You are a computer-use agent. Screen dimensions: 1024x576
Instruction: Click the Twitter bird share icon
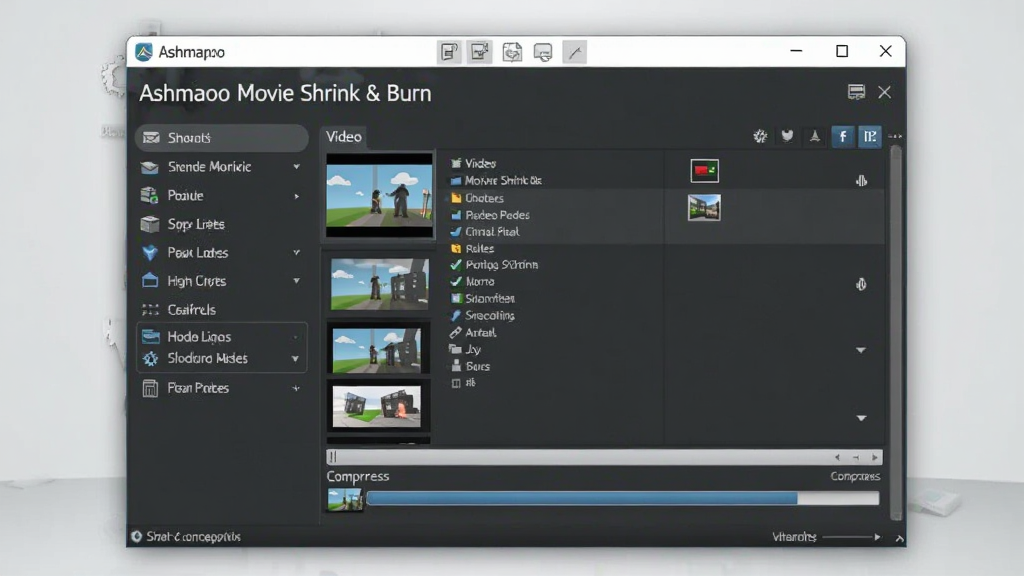click(788, 136)
